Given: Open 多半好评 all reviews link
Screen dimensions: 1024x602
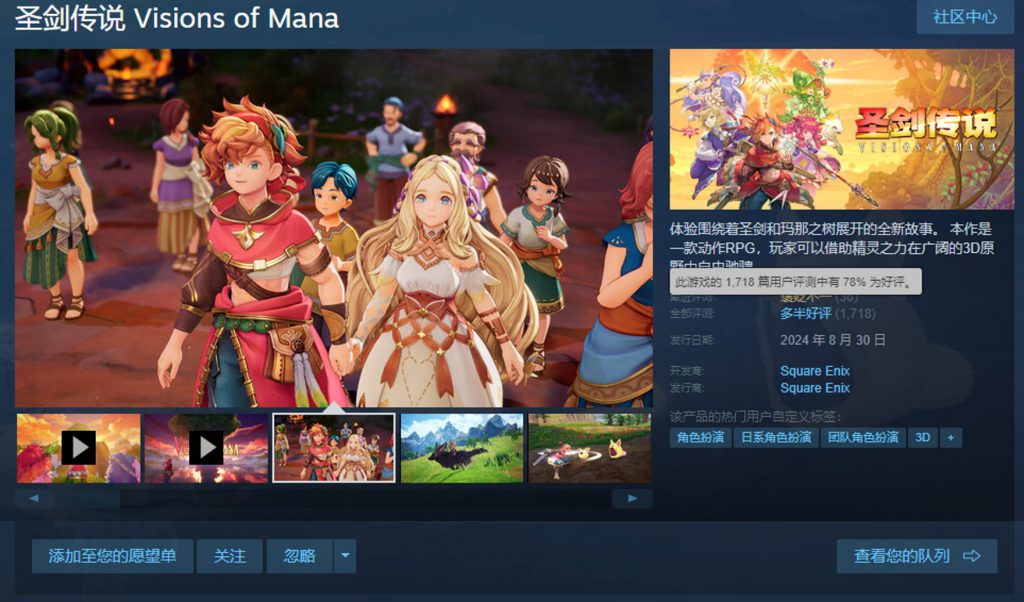Looking at the screenshot, I should click(x=806, y=313).
